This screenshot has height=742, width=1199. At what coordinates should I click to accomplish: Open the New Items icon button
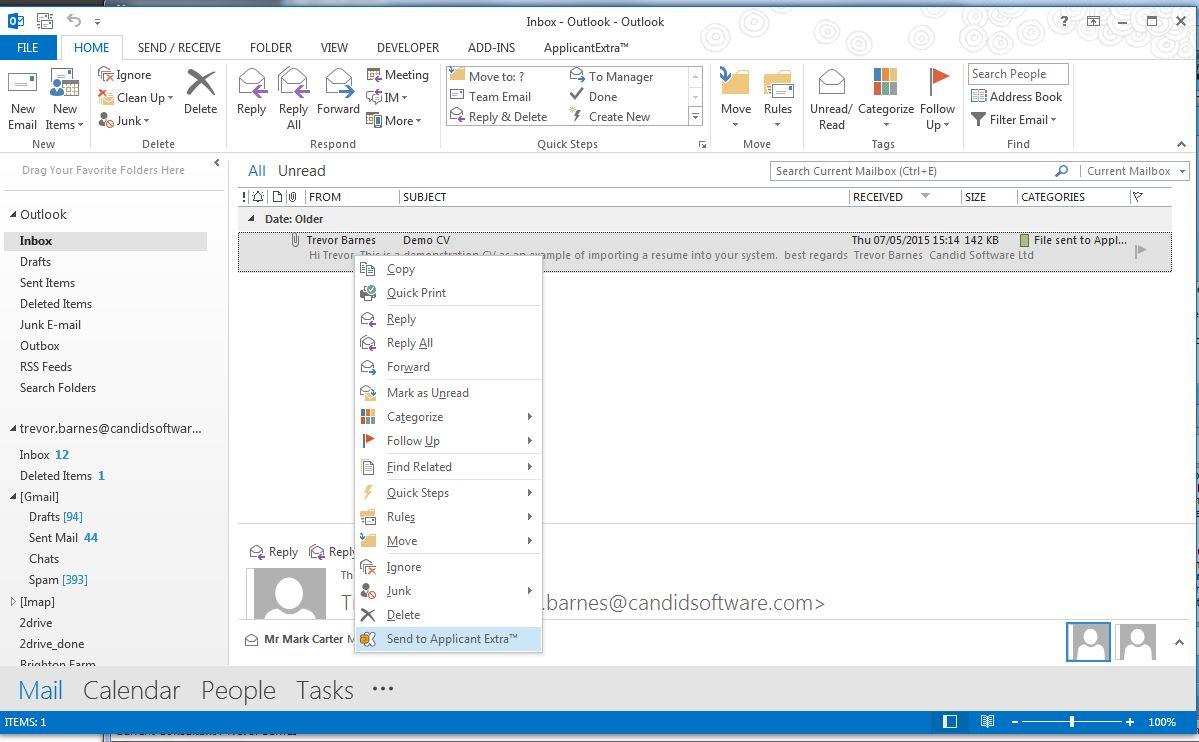point(64,84)
